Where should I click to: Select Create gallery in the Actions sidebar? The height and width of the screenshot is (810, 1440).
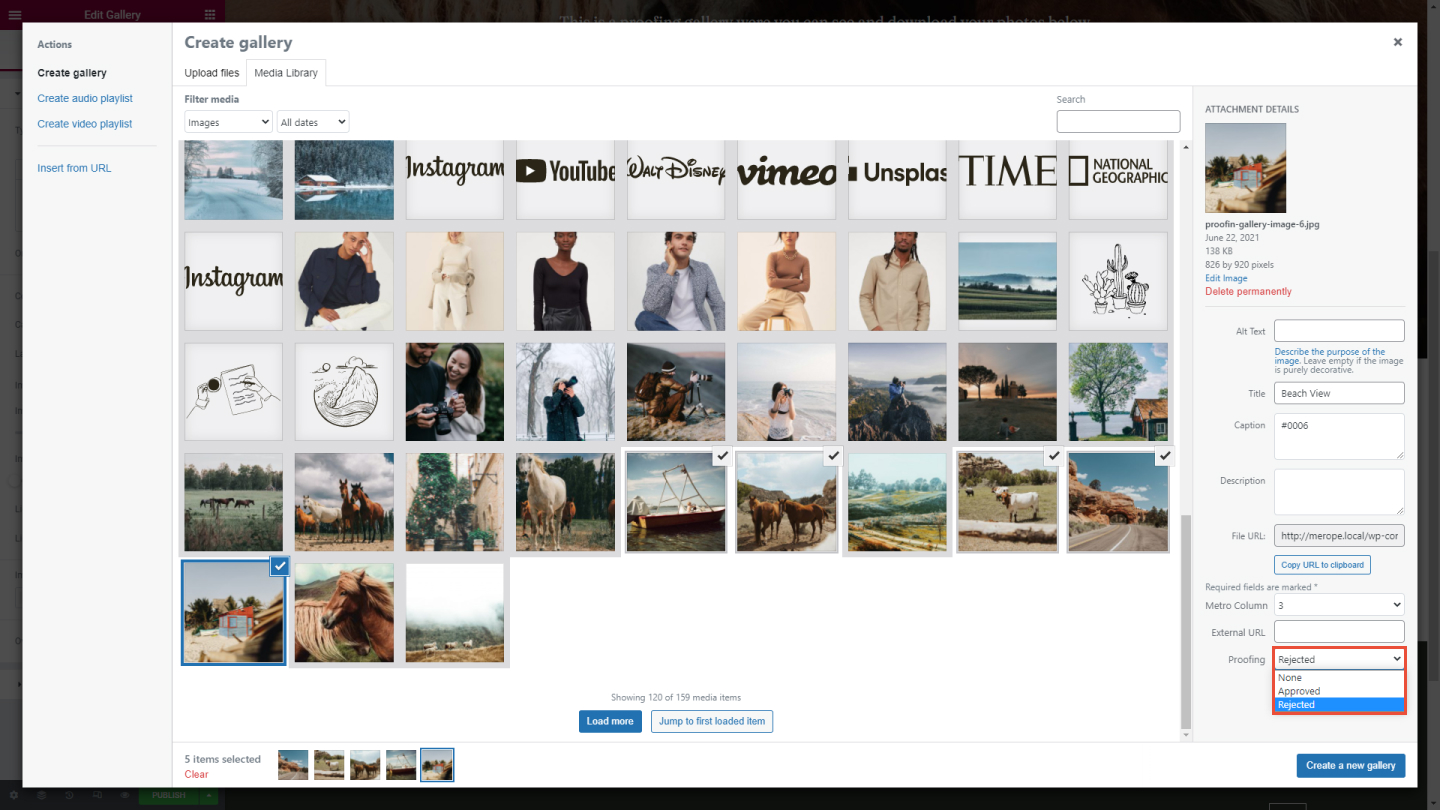click(x=72, y=73)
